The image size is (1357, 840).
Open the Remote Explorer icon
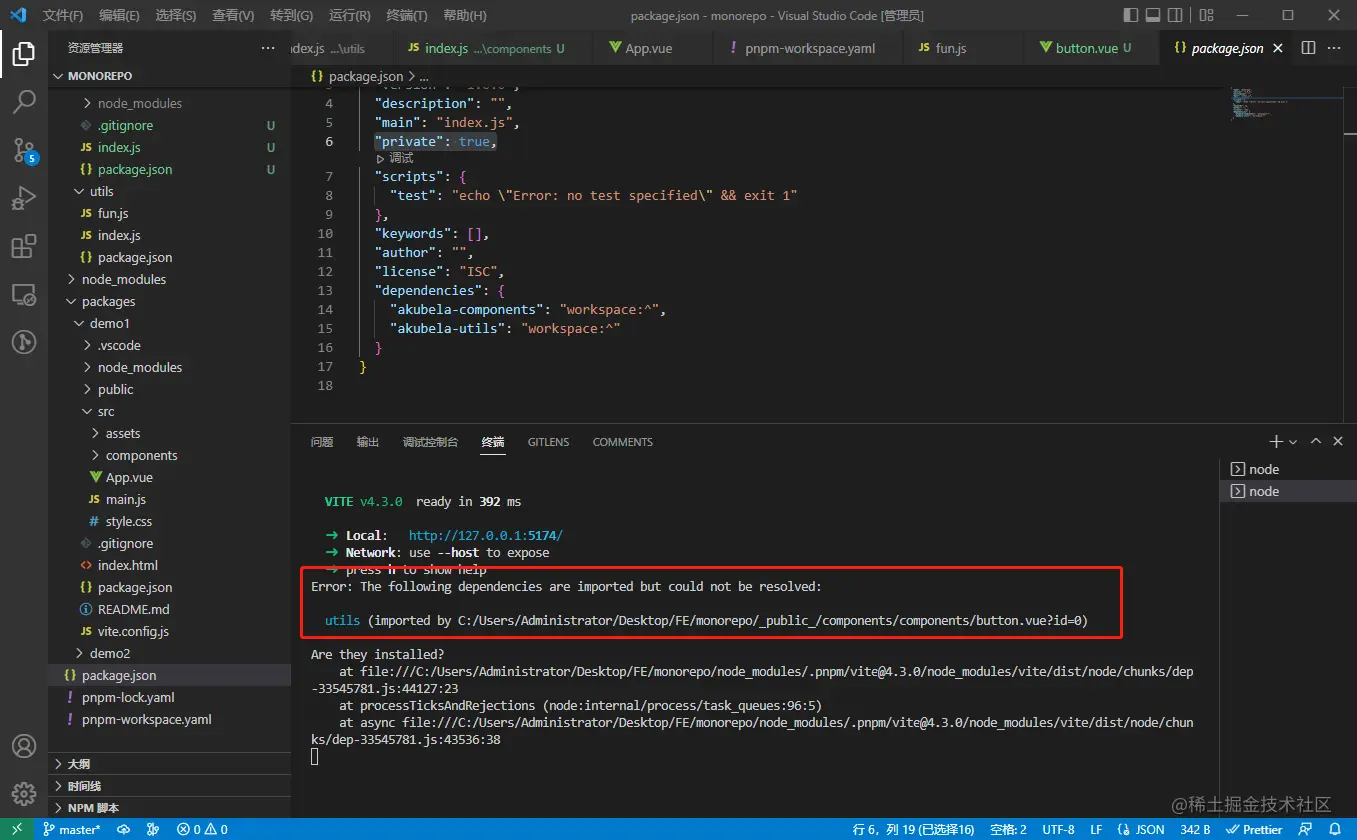24,295
